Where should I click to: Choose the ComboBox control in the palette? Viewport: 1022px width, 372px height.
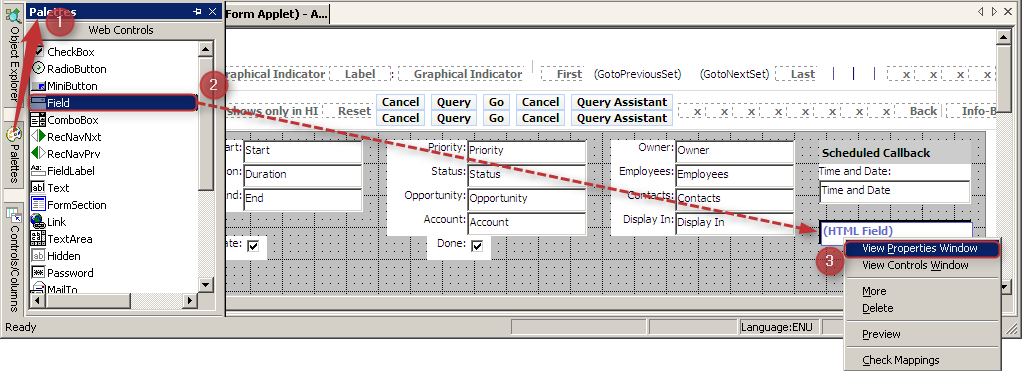(72, 120)
